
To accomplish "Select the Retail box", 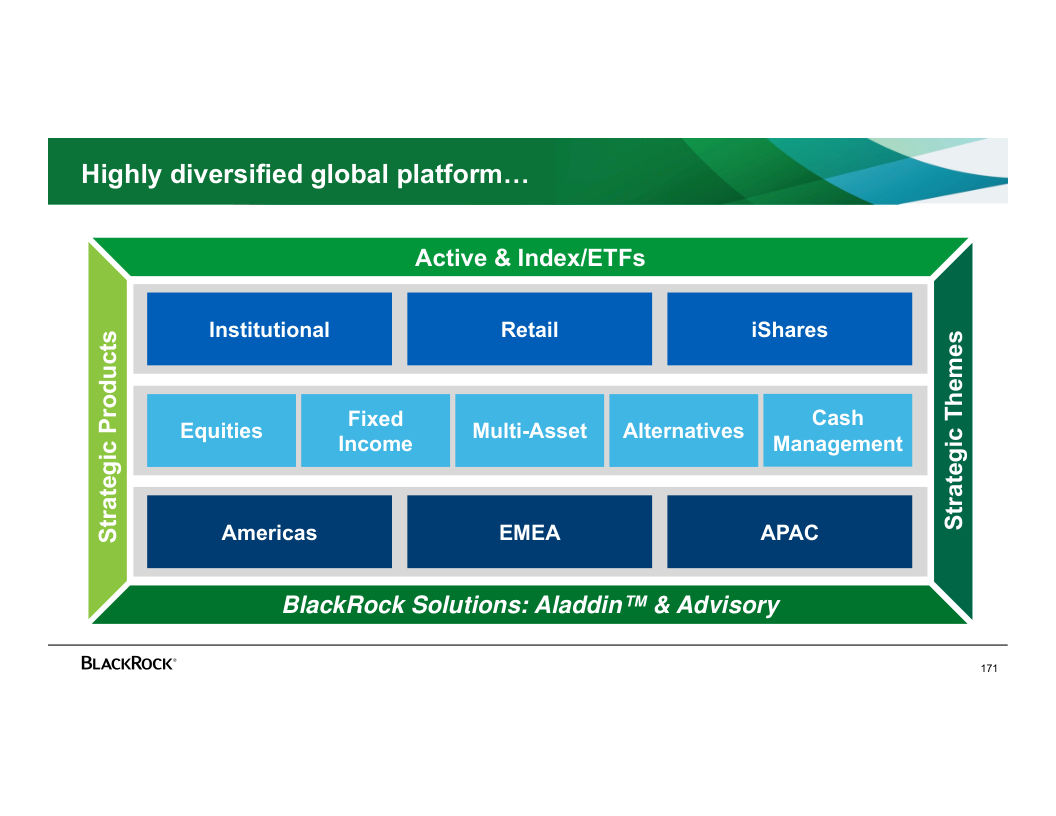I will [x=529, y=329].
